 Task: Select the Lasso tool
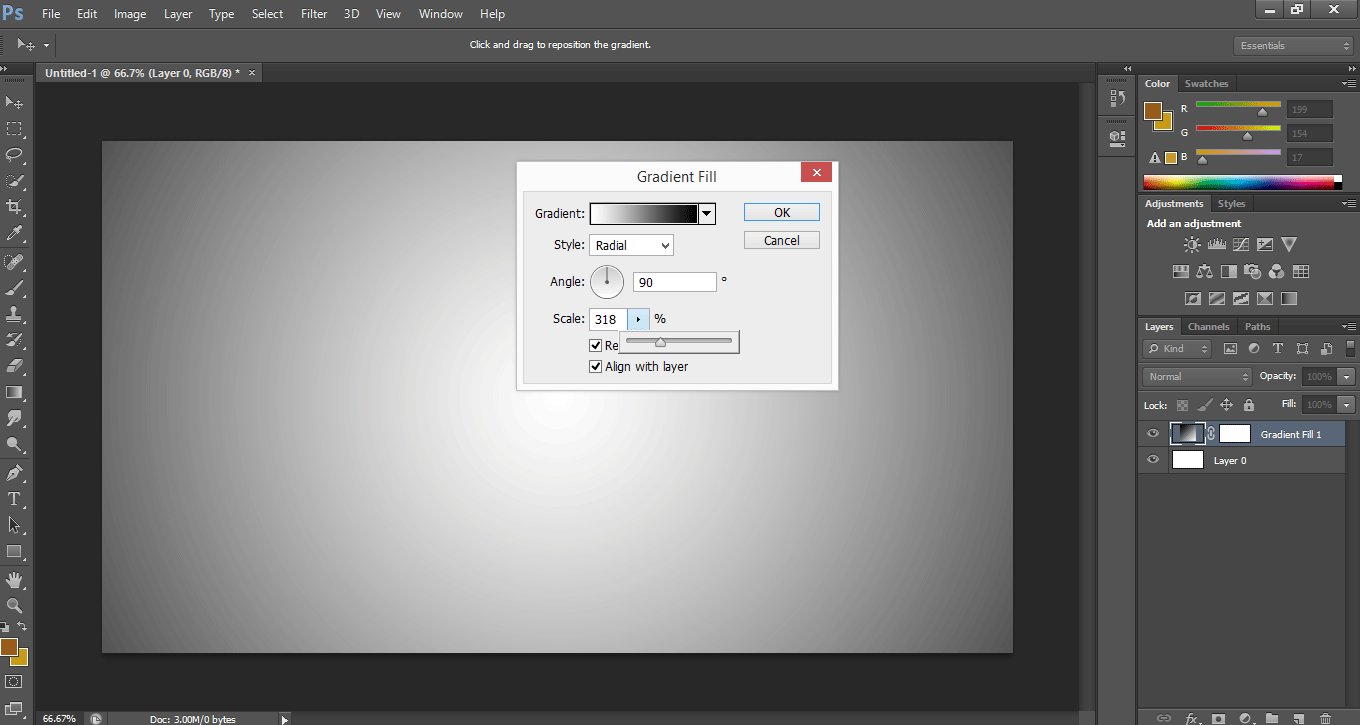[x=15, y=155]
